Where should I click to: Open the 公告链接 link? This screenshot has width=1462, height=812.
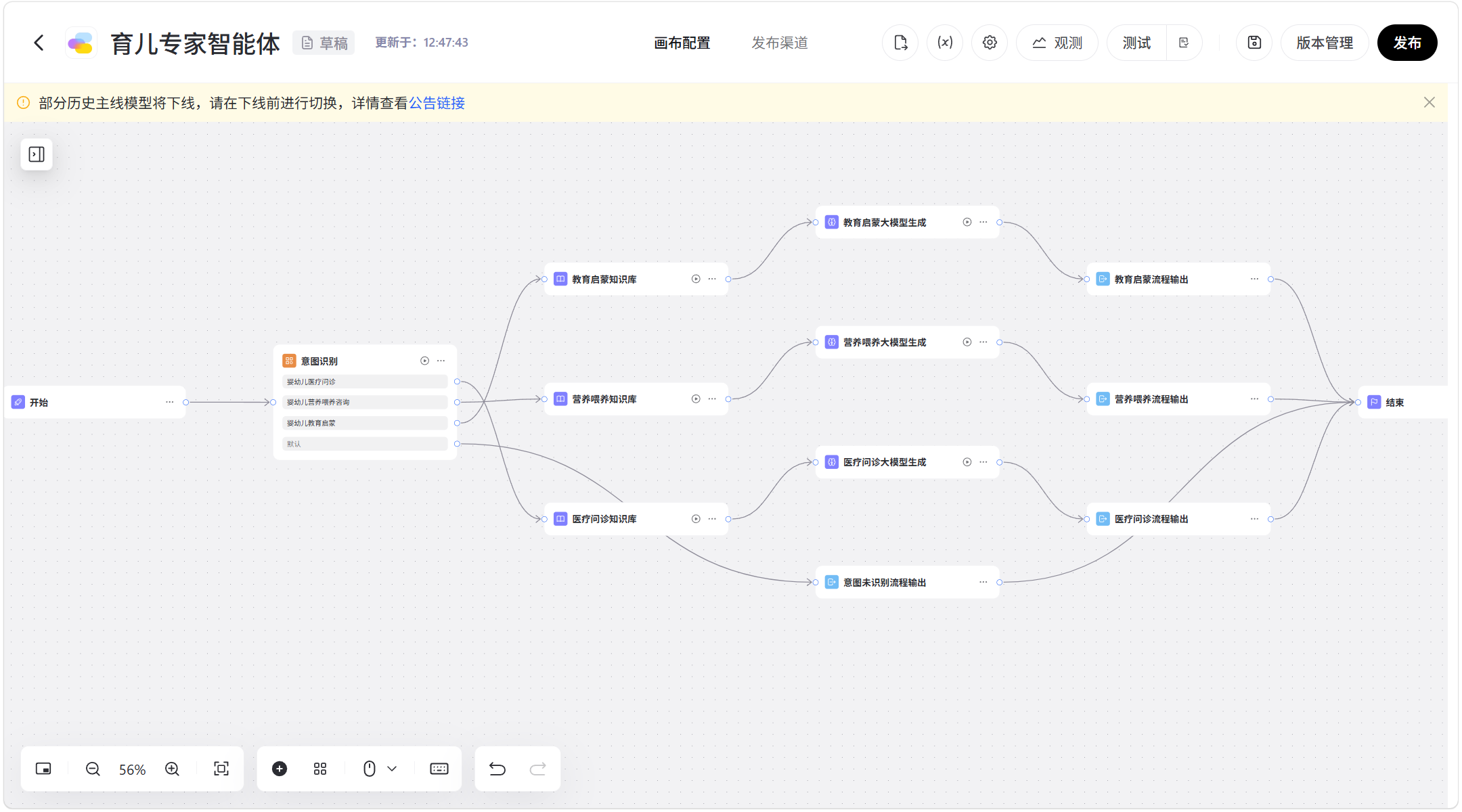[x=437, y=103]
